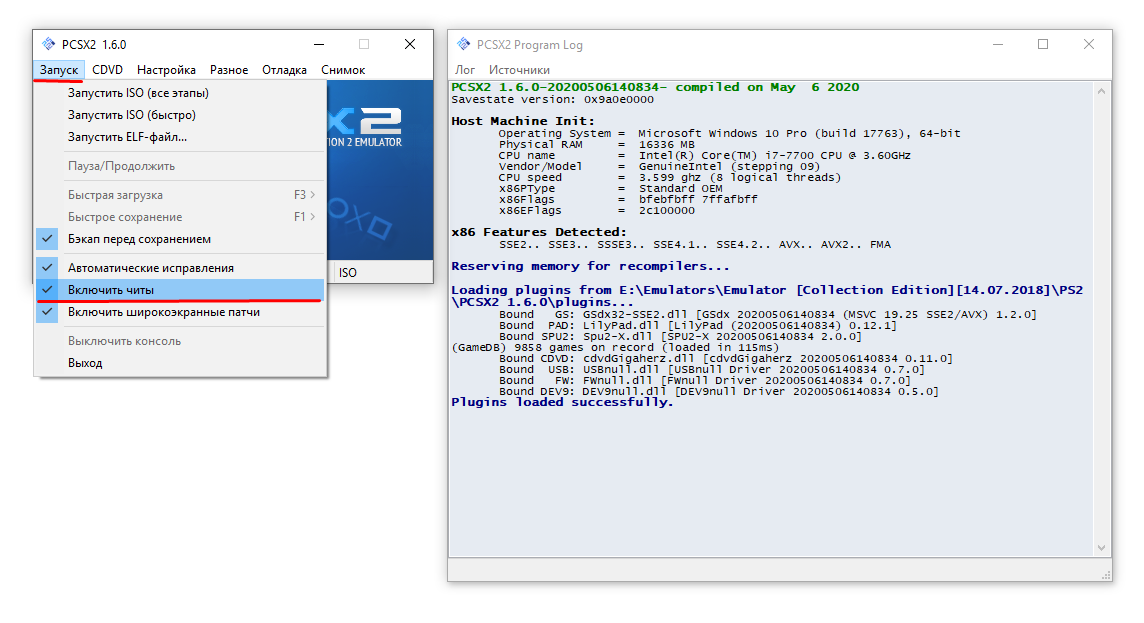Close the PCSX2 Program Log window
1144x623 pixels.
[x=1089, y=44]
